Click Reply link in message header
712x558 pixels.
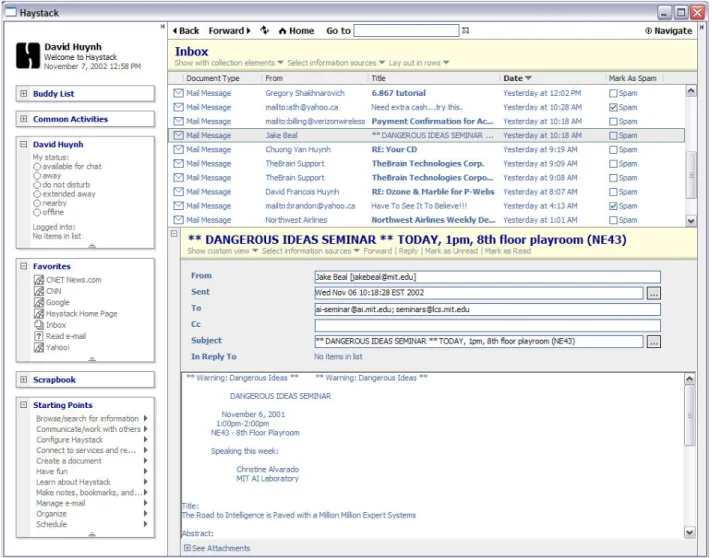click(x=408, y=251)
